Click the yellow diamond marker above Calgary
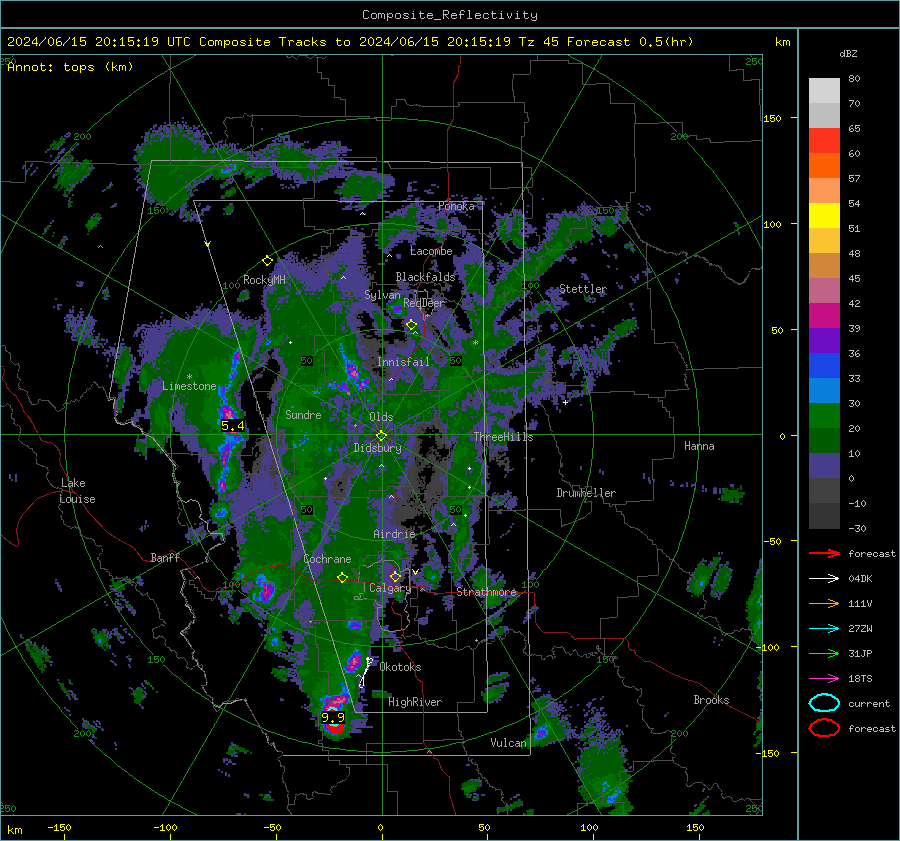The image size is (900, 841). [395, 576]
